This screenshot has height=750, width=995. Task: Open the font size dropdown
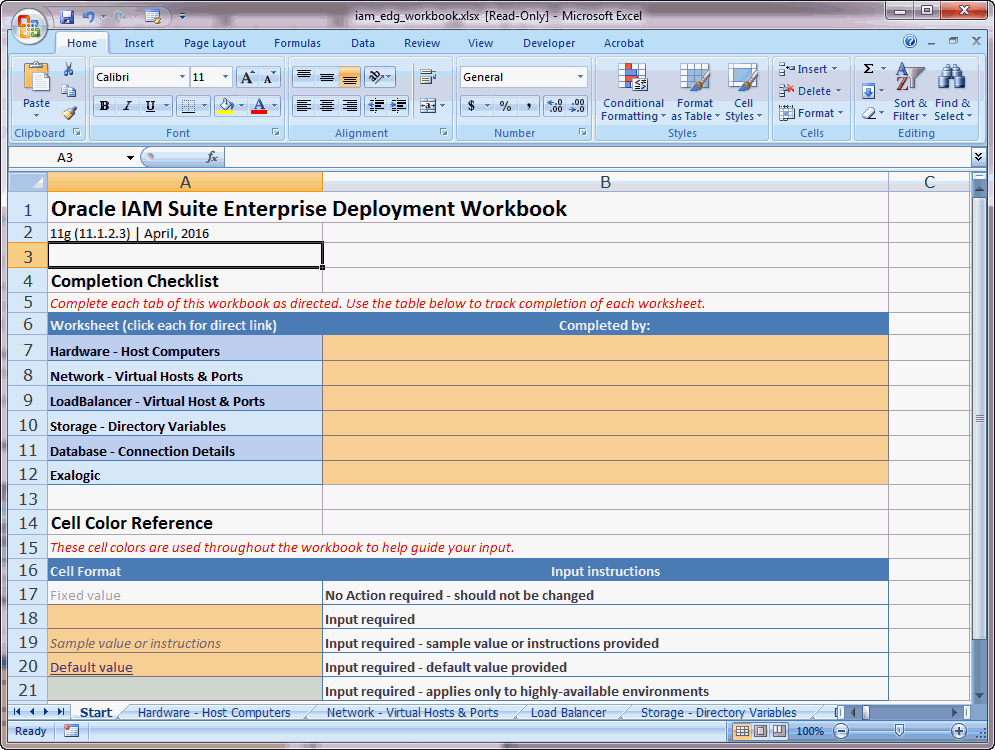(225, 77)
